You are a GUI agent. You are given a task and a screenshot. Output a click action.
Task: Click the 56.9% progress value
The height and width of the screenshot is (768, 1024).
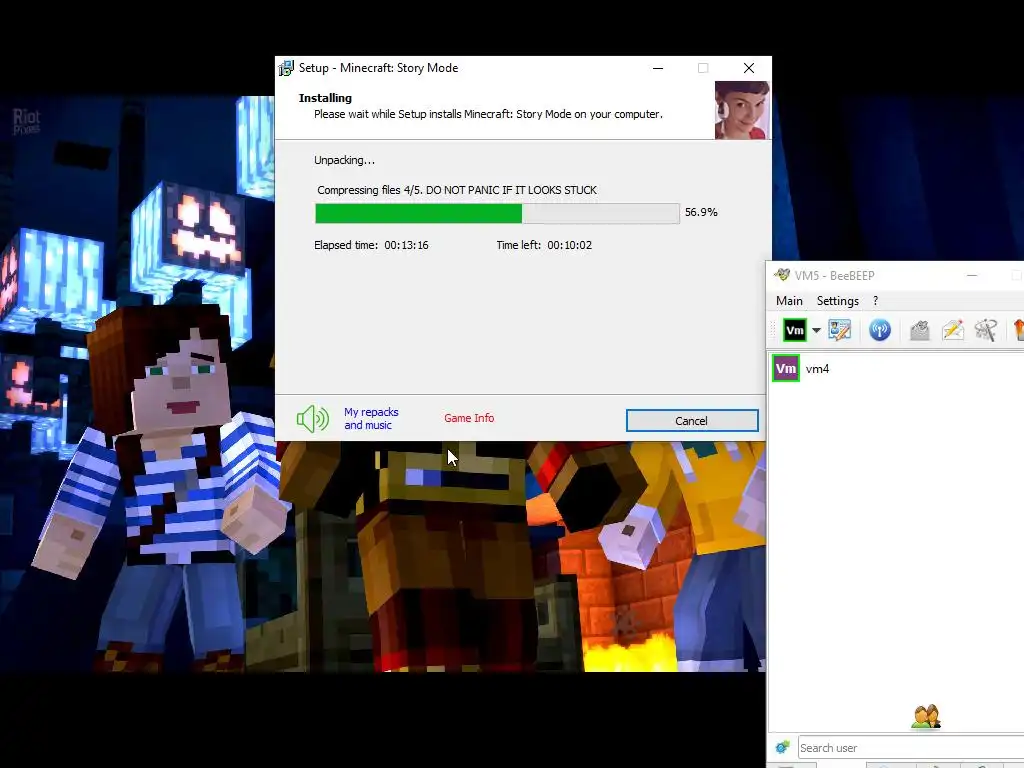701,212
